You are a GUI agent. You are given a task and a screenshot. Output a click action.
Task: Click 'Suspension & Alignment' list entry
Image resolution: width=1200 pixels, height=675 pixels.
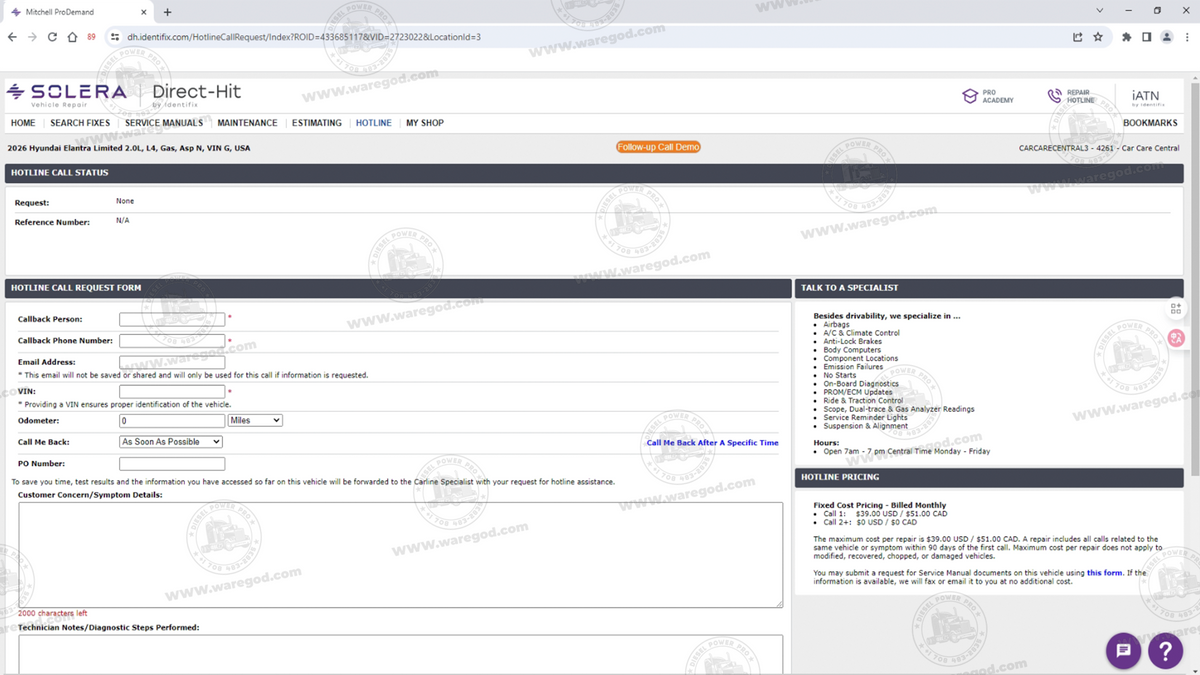point(865,426)
